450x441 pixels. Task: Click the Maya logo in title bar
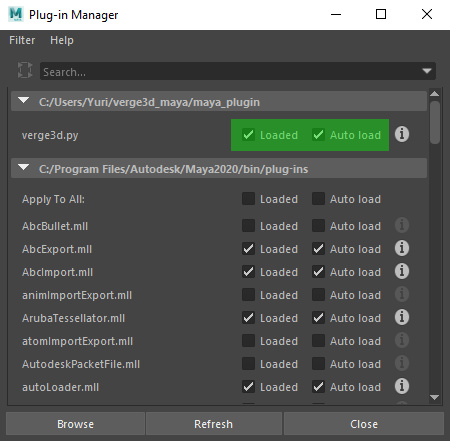[x=16, y=14]
